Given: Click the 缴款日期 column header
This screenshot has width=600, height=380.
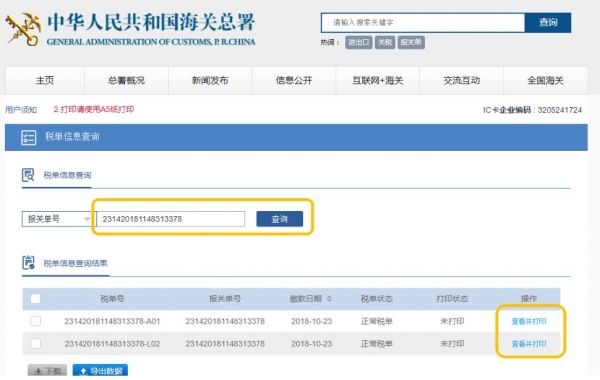Looking at the screenshot, I should coord(305,298).
